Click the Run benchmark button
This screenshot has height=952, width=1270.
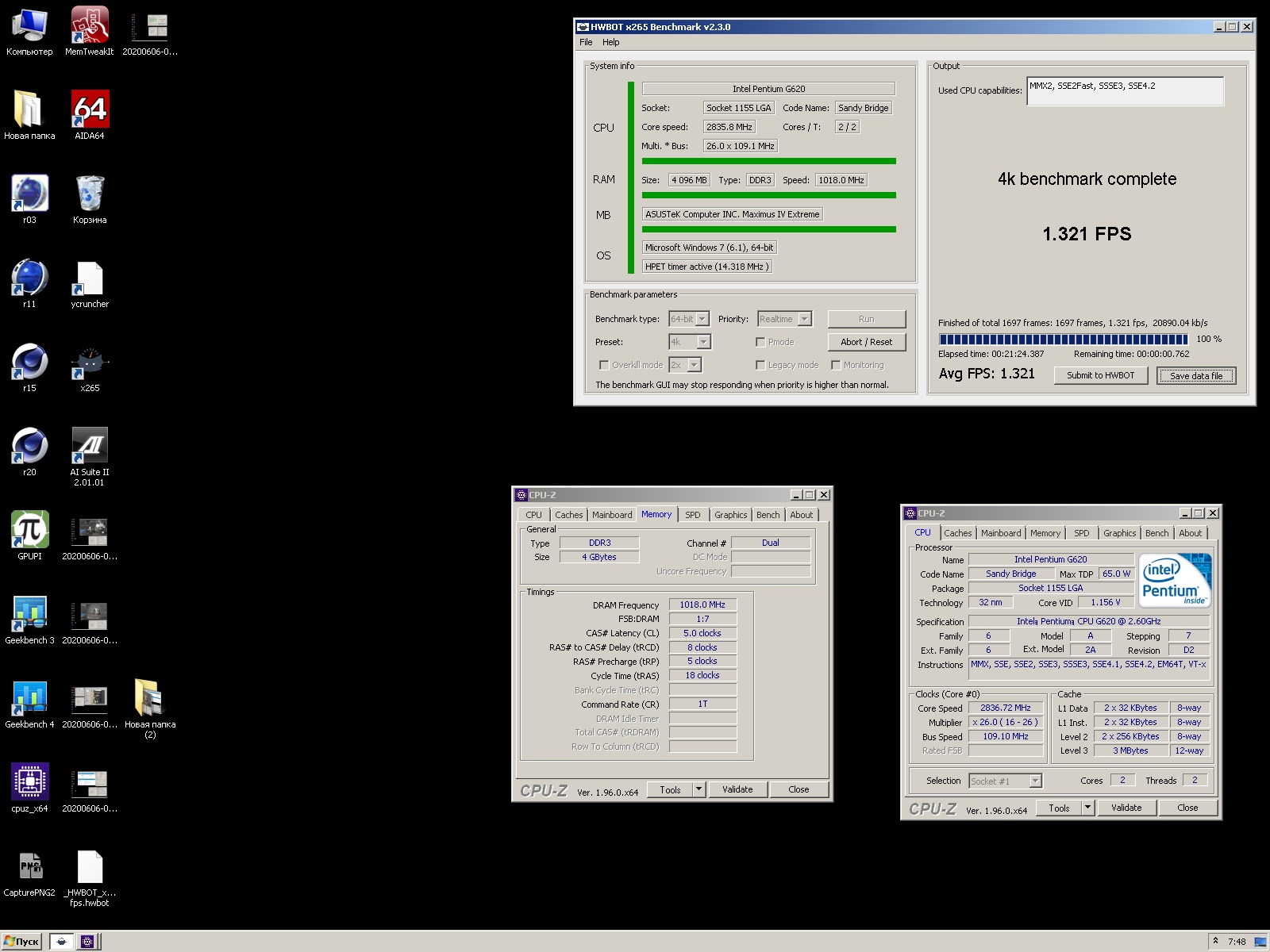click(866, 319)
